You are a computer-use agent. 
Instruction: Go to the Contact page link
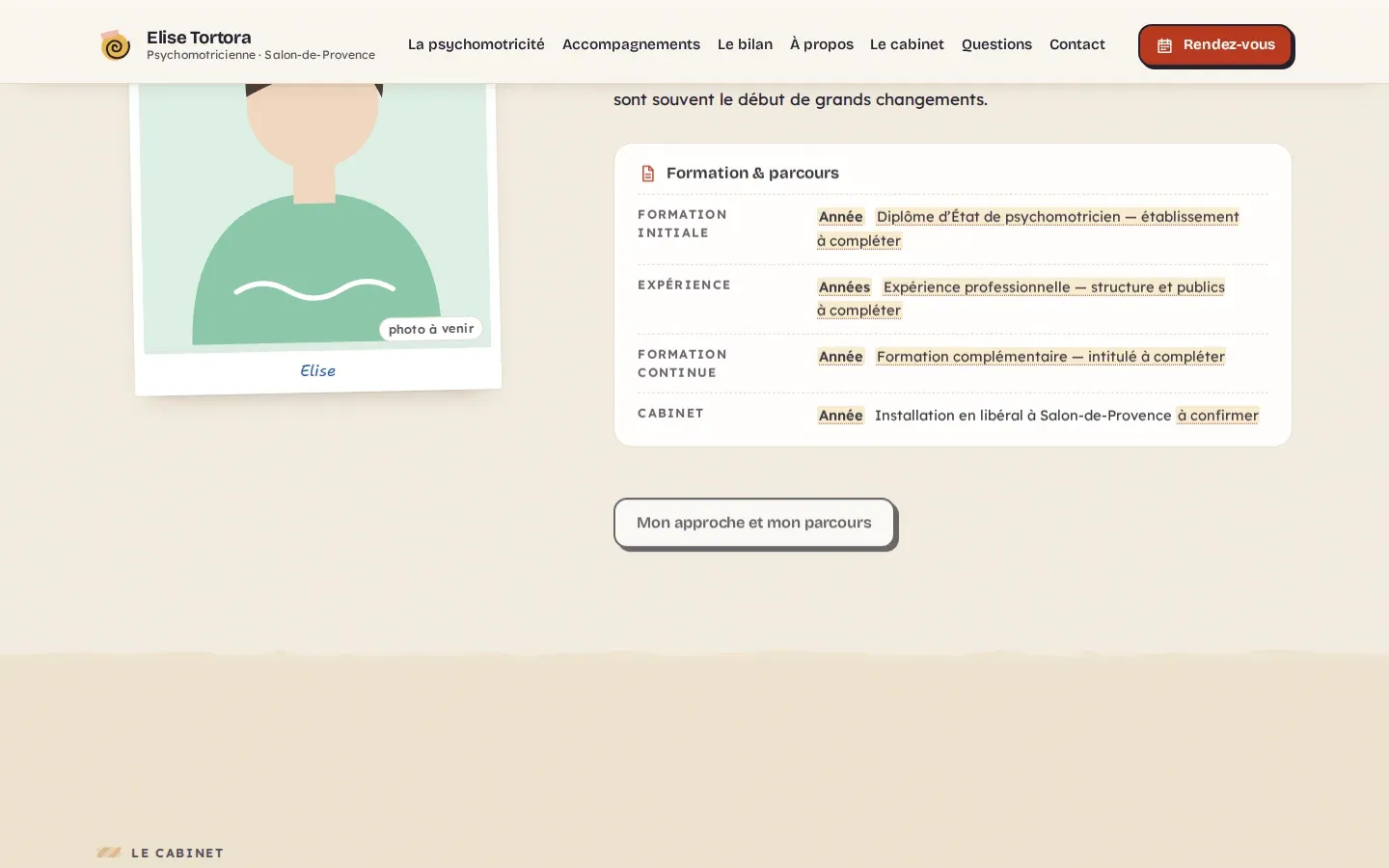[x=1077, y=44]
